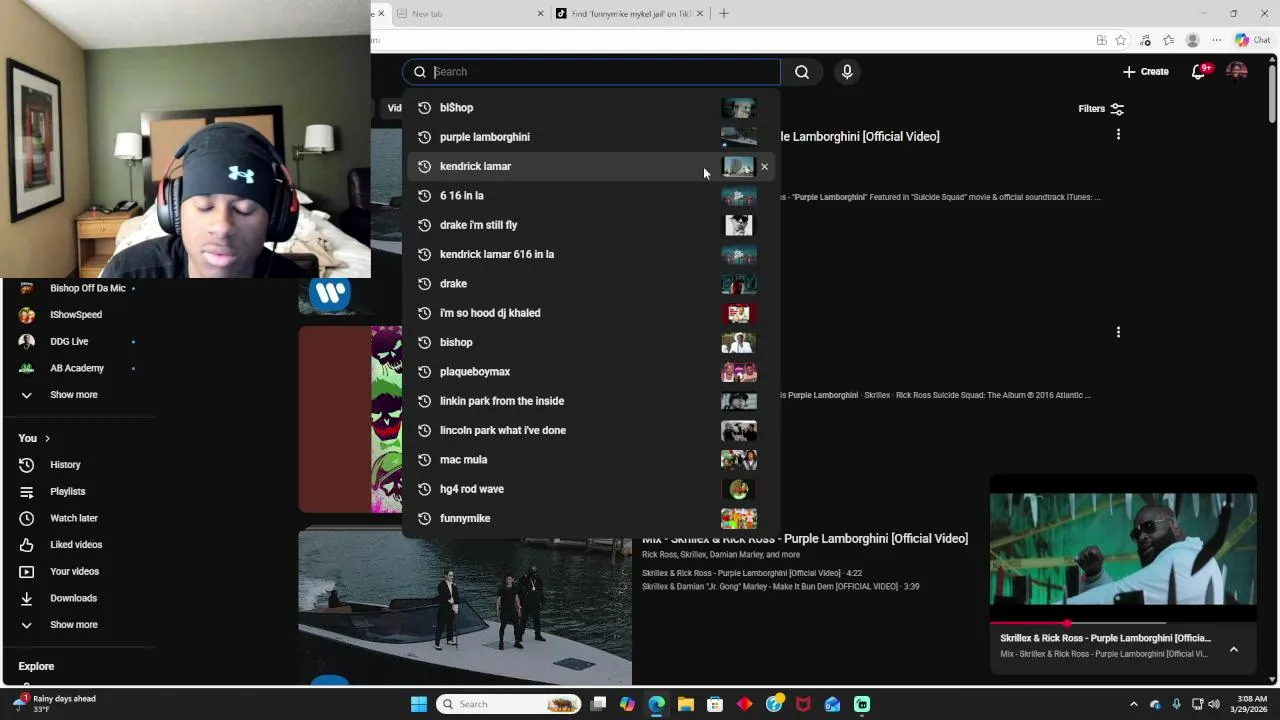Screen dimensions: 1280x720
Task: Select 'bi$hop' search suggestion
Action: 590,108
